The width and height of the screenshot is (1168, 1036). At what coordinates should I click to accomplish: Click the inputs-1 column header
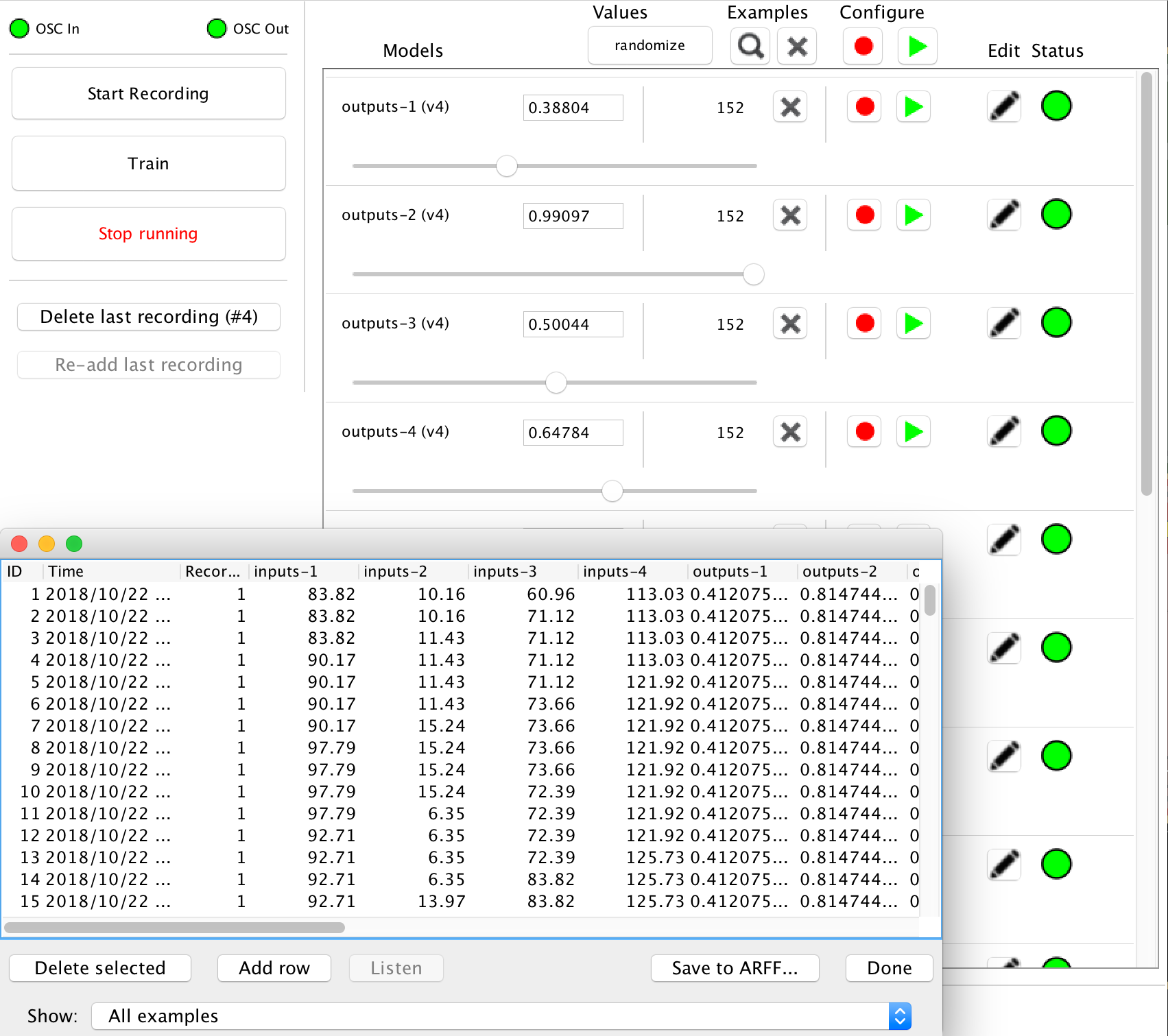[305, 571]
